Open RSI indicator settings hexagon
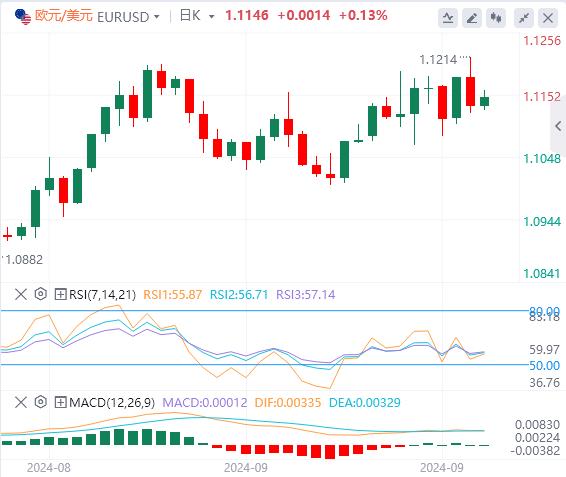566x477 pixels. [x=41, y=294]
